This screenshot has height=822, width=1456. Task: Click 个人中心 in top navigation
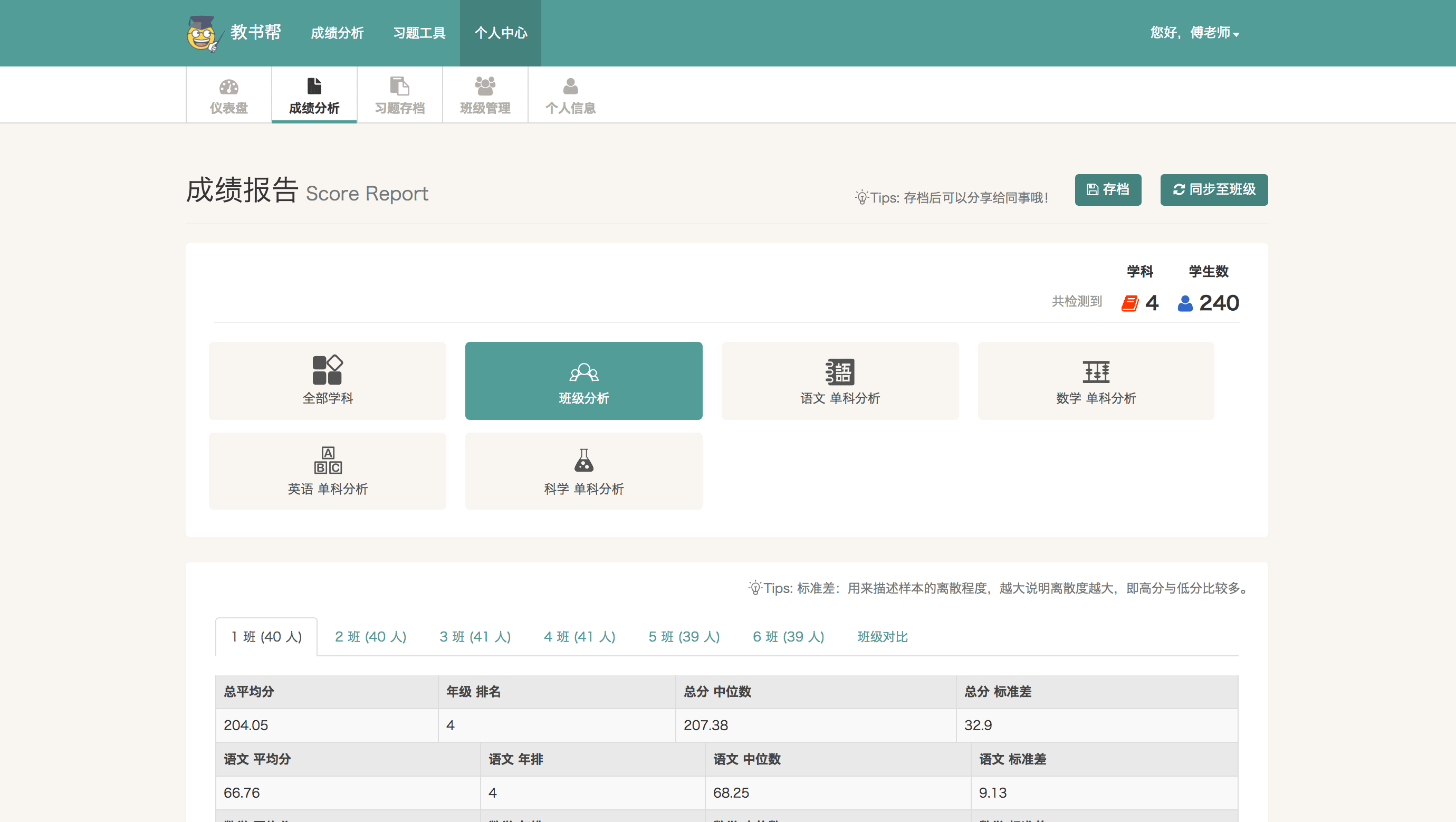click(x=500, y=33)
